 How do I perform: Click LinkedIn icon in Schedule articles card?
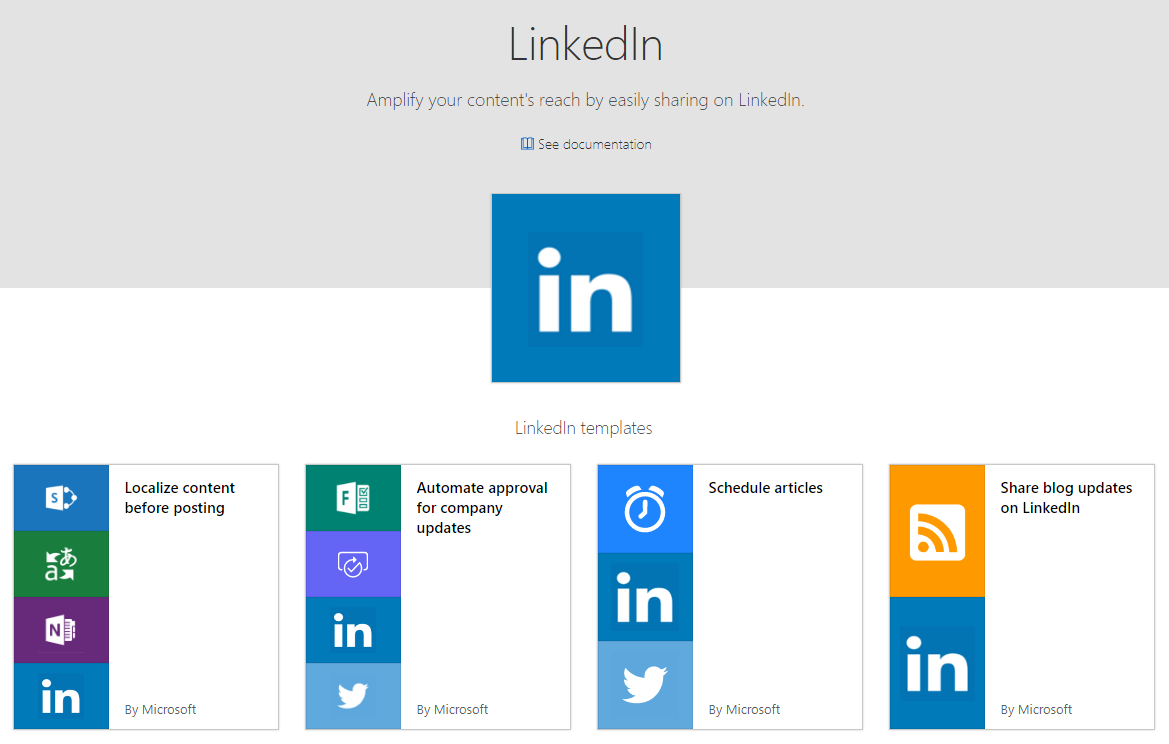coord(645,597)
